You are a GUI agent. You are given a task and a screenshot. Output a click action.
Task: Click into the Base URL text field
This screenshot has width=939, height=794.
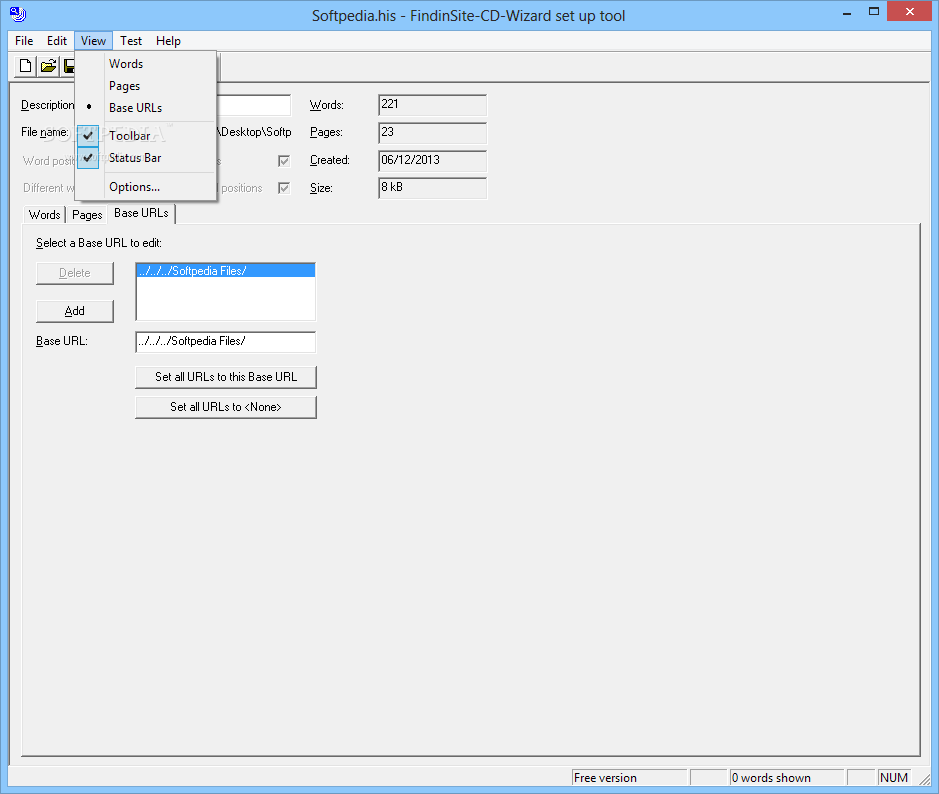click(226, 341)
